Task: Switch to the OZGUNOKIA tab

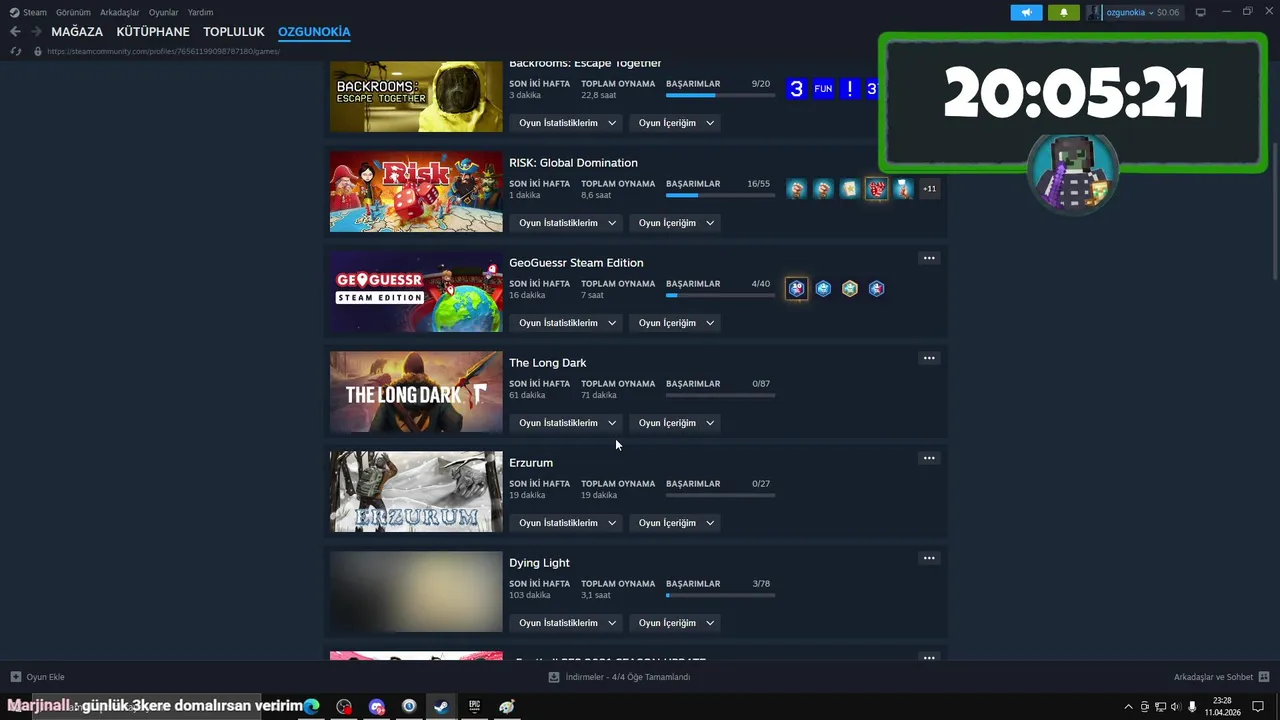Action: tap(314, 32)
